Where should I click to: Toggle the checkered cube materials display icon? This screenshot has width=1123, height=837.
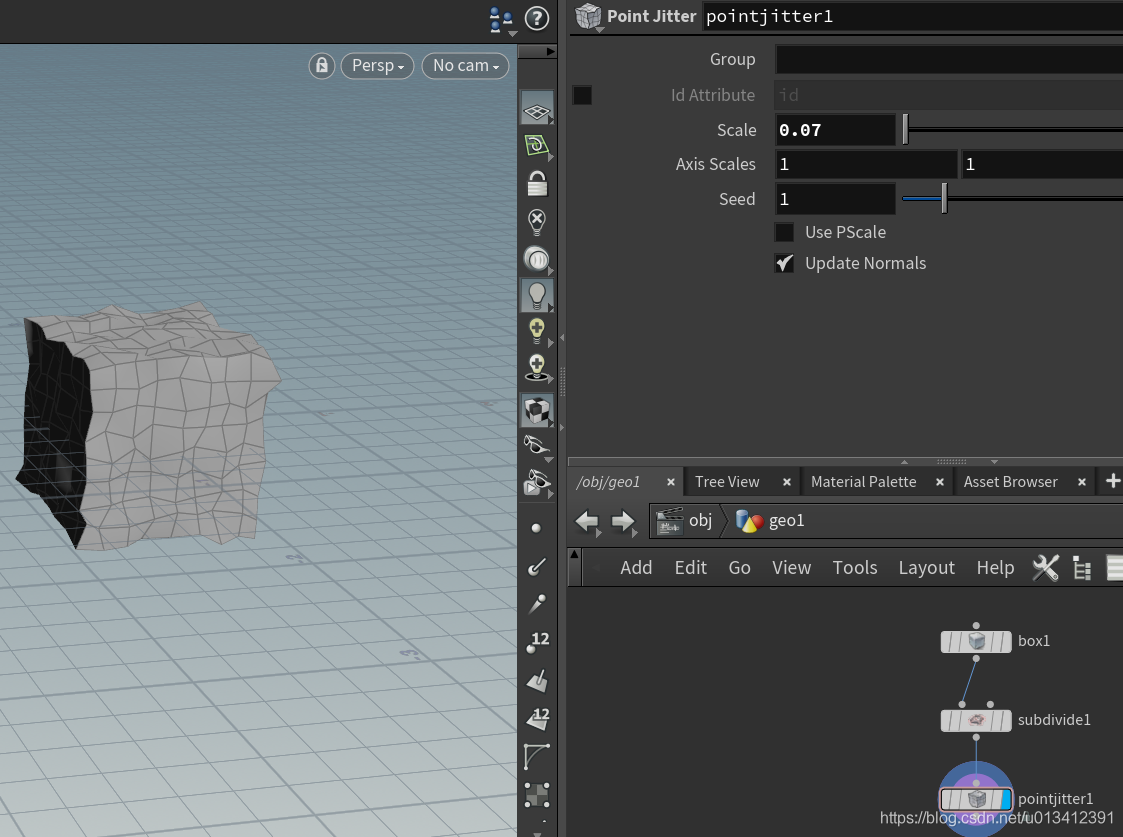point(536,410)
